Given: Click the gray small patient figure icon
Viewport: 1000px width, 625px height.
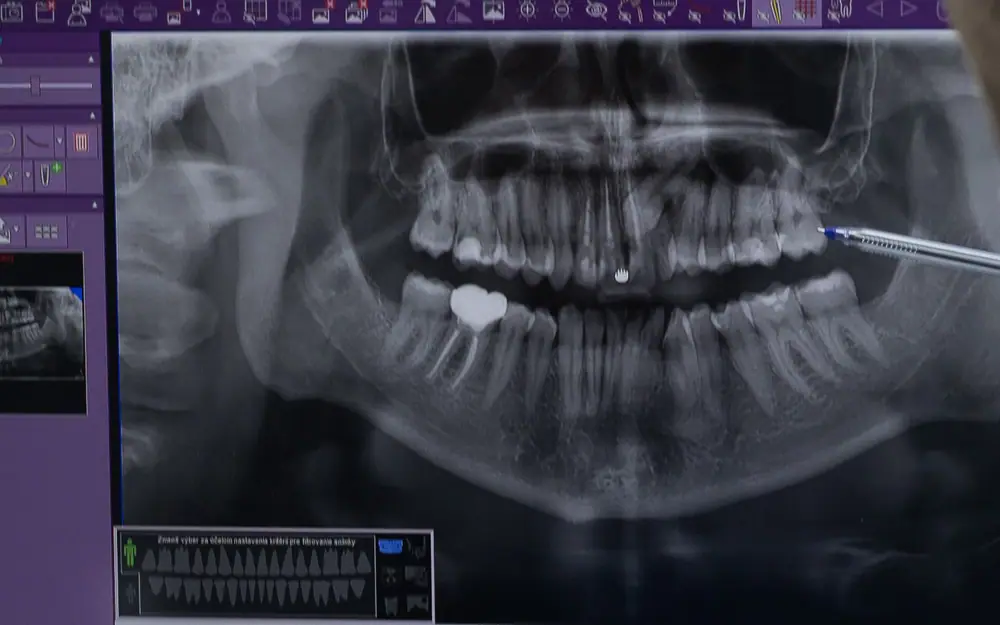Looking at the screenshot, I should click(x=131, y=594).
